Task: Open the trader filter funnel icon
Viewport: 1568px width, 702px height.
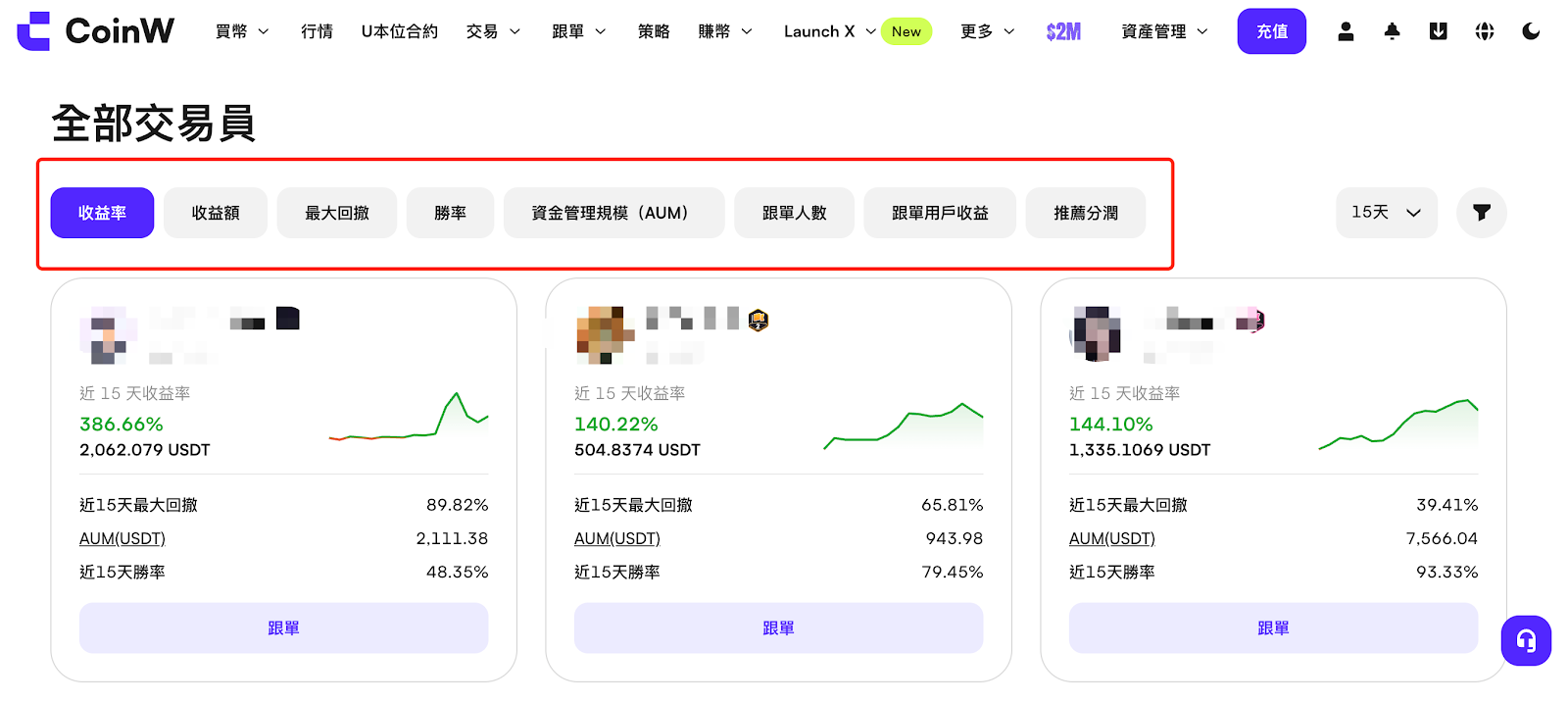Action: pyautogui.click(x=1481, y=213)
